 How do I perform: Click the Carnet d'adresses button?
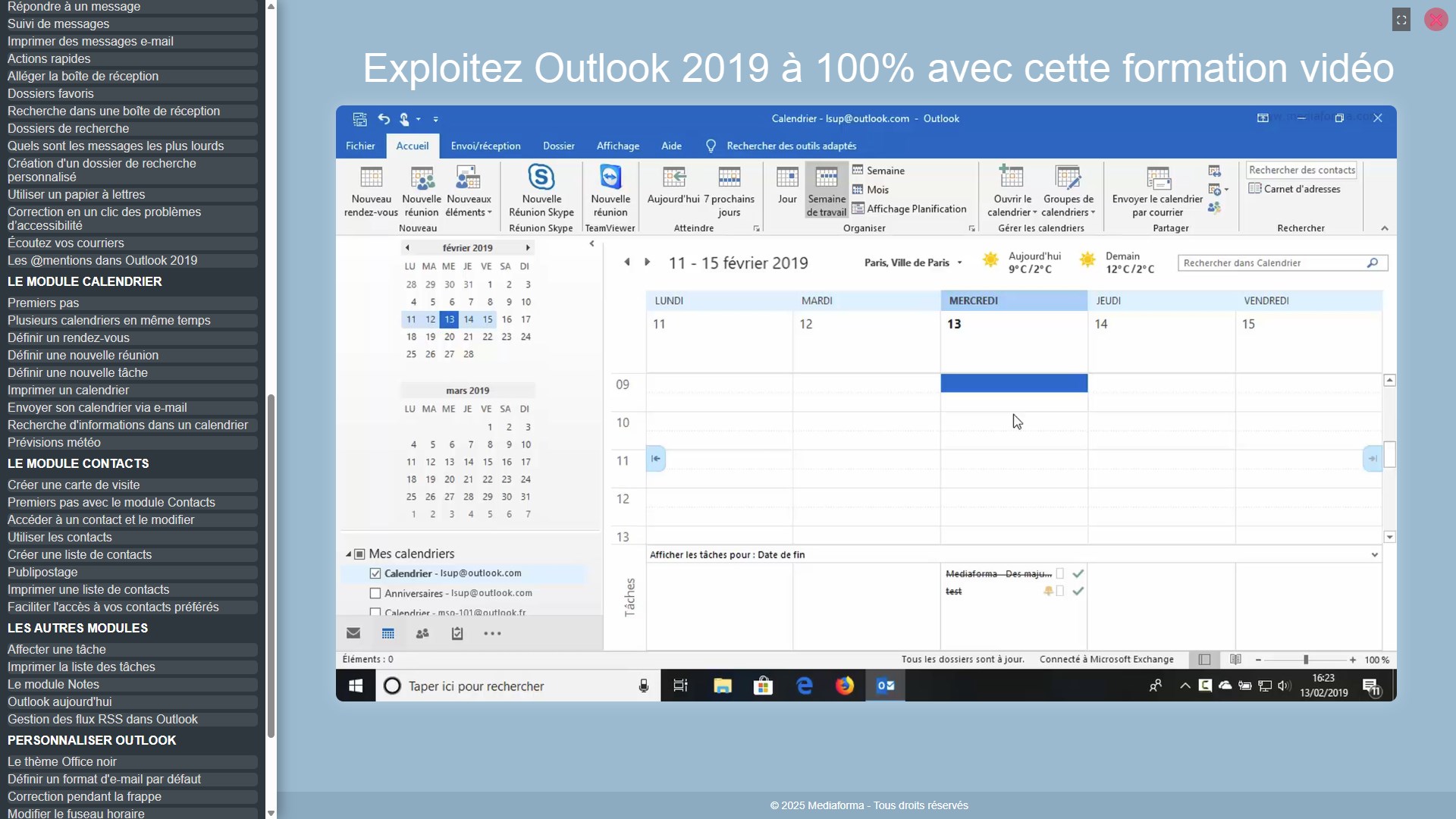1294,189
